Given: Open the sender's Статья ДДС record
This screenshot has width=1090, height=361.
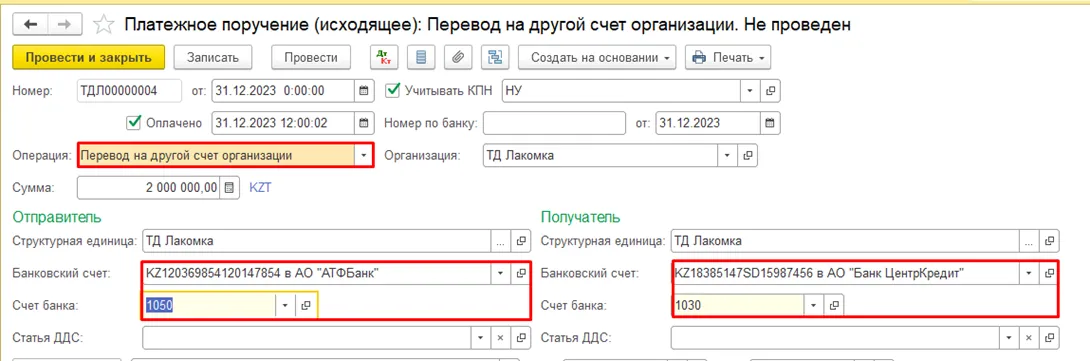Looking at the screenshot, I should click(x=520, y=337).
